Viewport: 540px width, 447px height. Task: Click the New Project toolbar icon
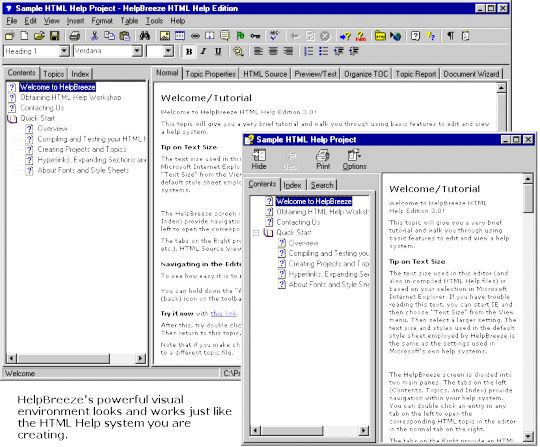tap(10, 36)
